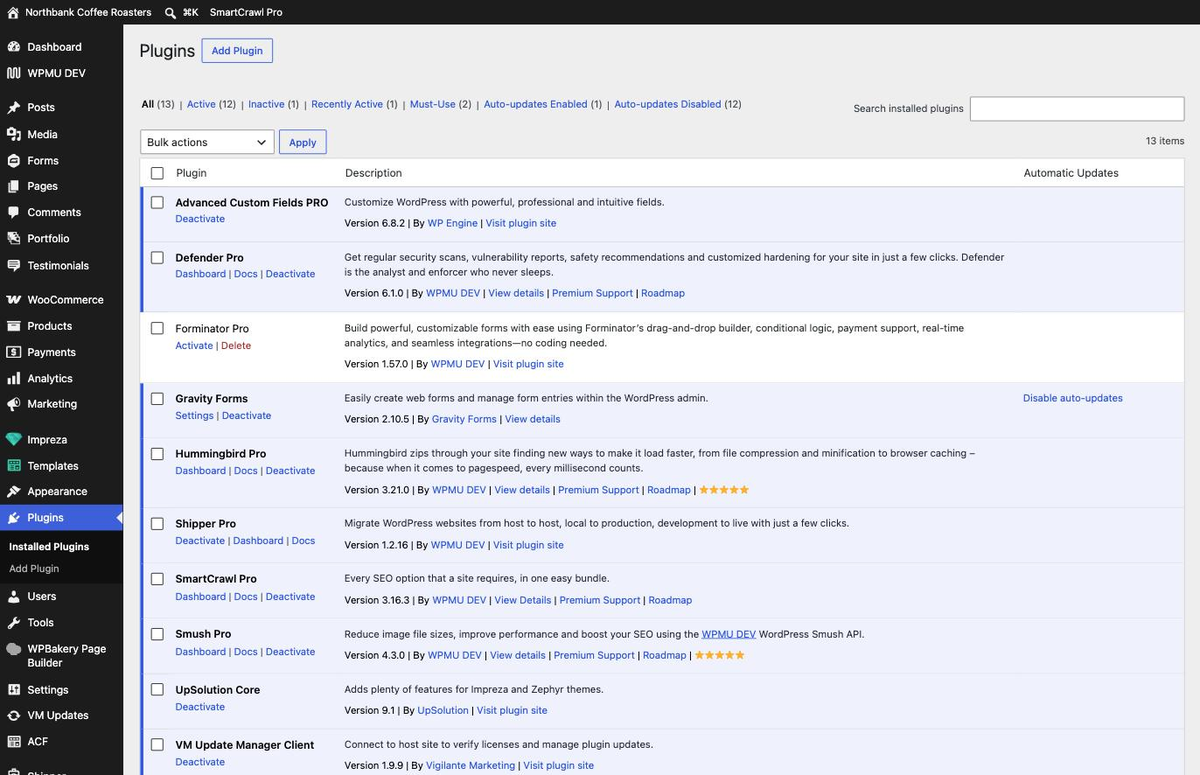
Task: Activate Forminator Pro plugin
Action: pyautogui.click(x=194, y=346)
